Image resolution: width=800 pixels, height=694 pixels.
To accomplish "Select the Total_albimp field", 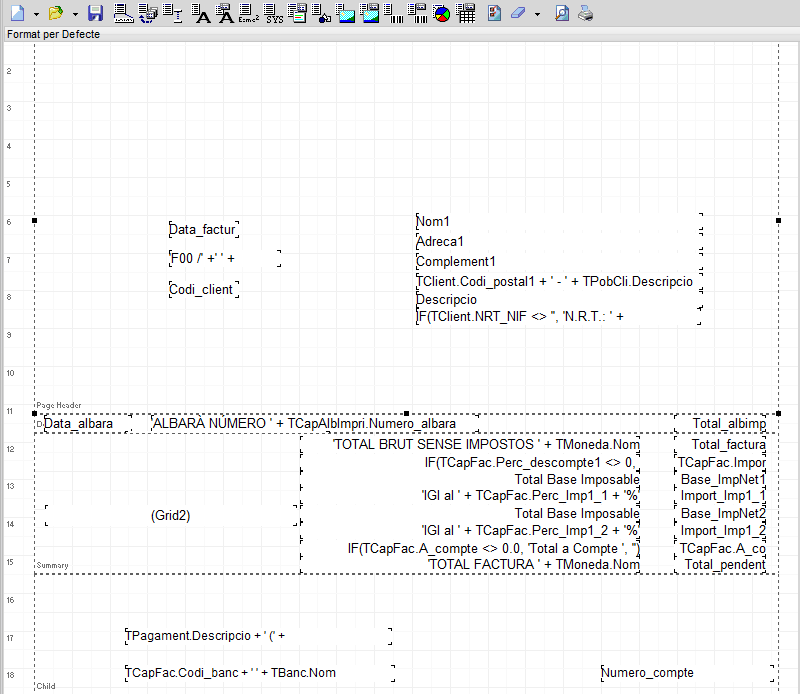I will (x=720, y=424).
